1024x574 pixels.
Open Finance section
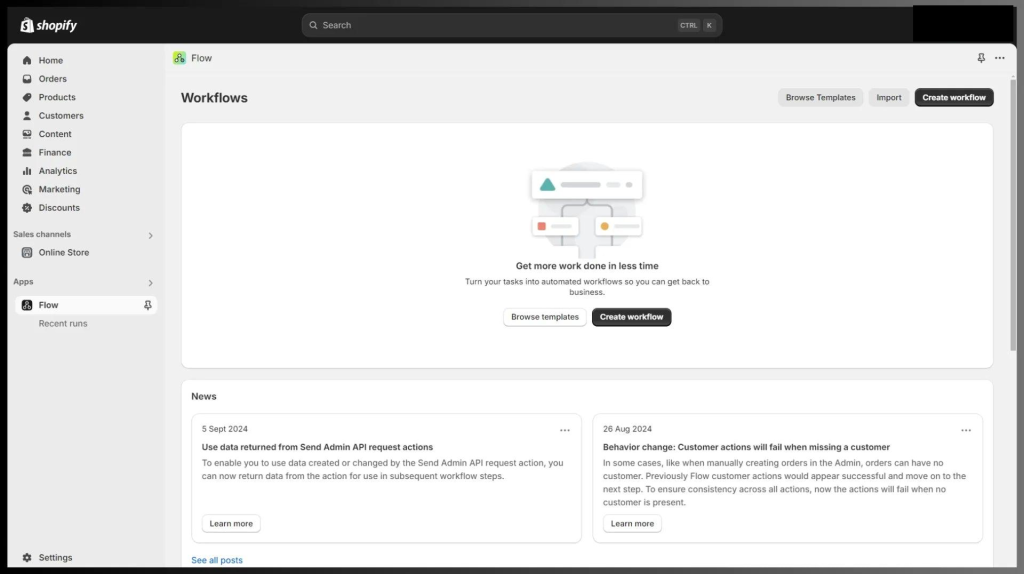pos(55,152)
